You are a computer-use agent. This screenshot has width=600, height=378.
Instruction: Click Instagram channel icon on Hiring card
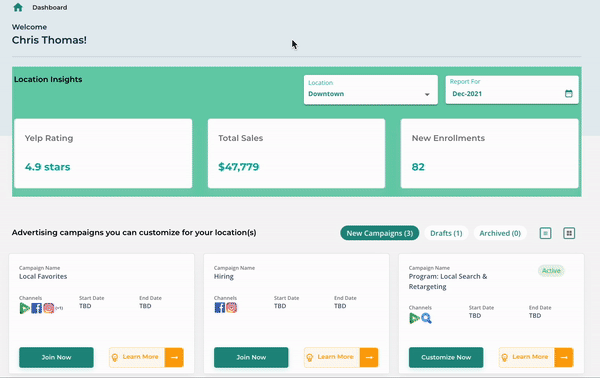232,307
